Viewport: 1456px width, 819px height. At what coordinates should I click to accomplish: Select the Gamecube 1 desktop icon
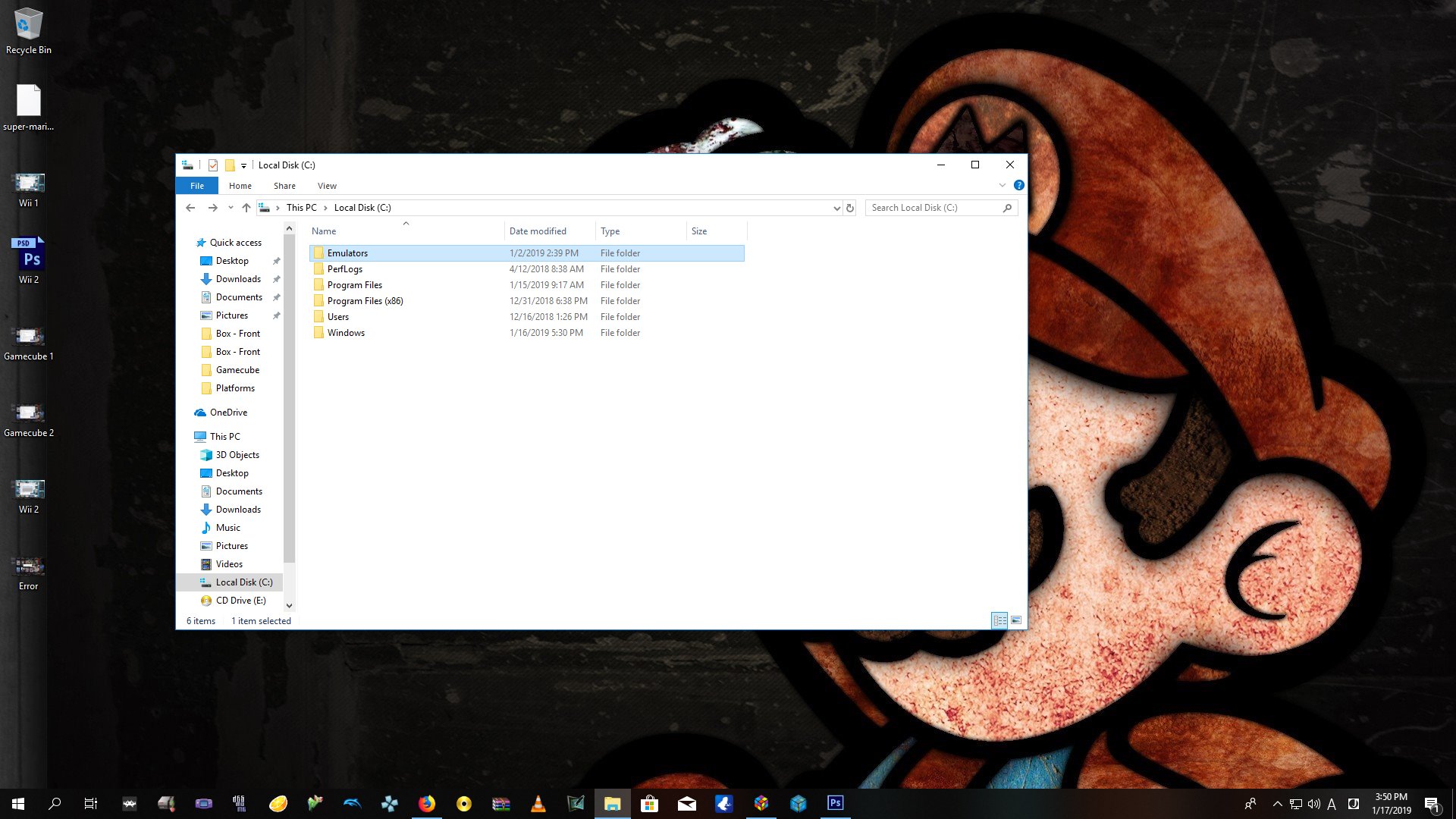29,343
